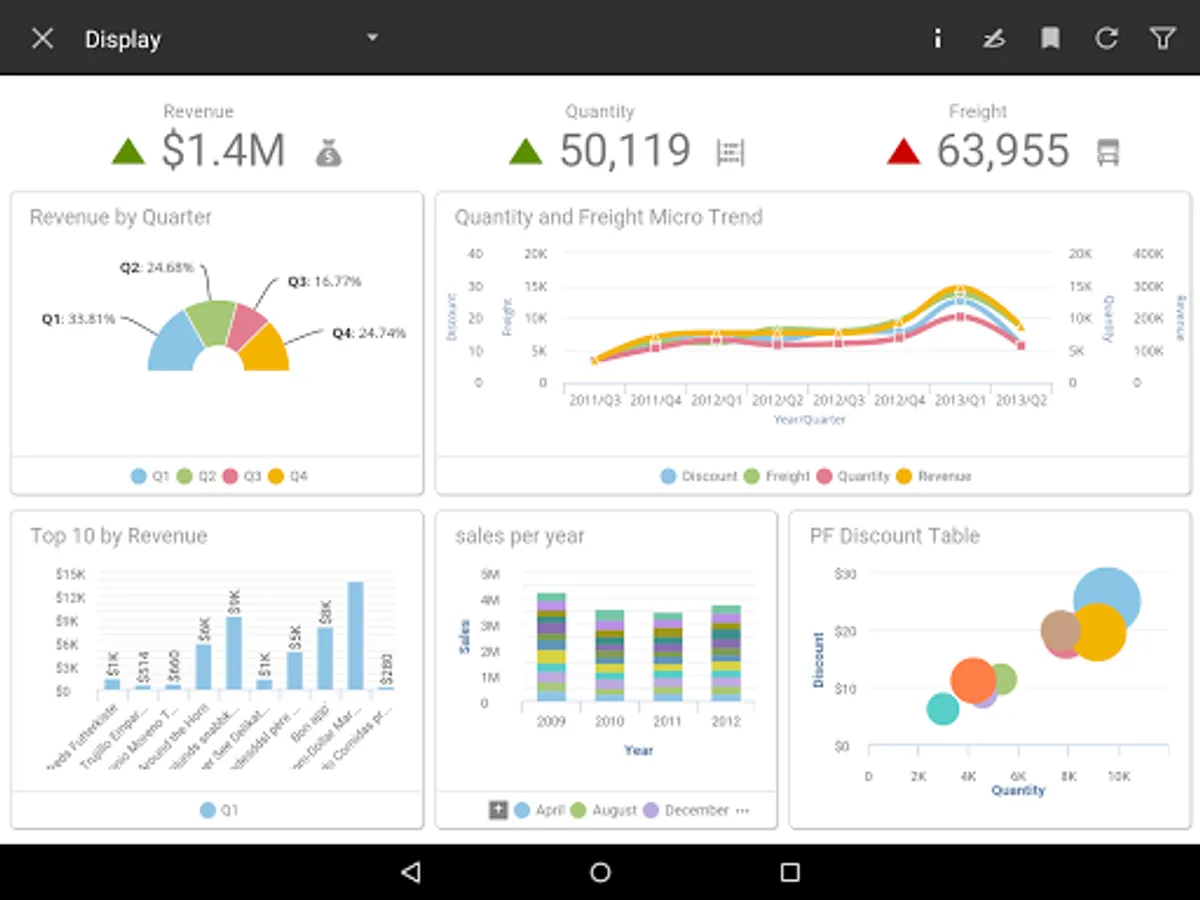The image size is (1200, 900).
Task: Select the green Q2 slice of the donut
Action: click(212, 321)
